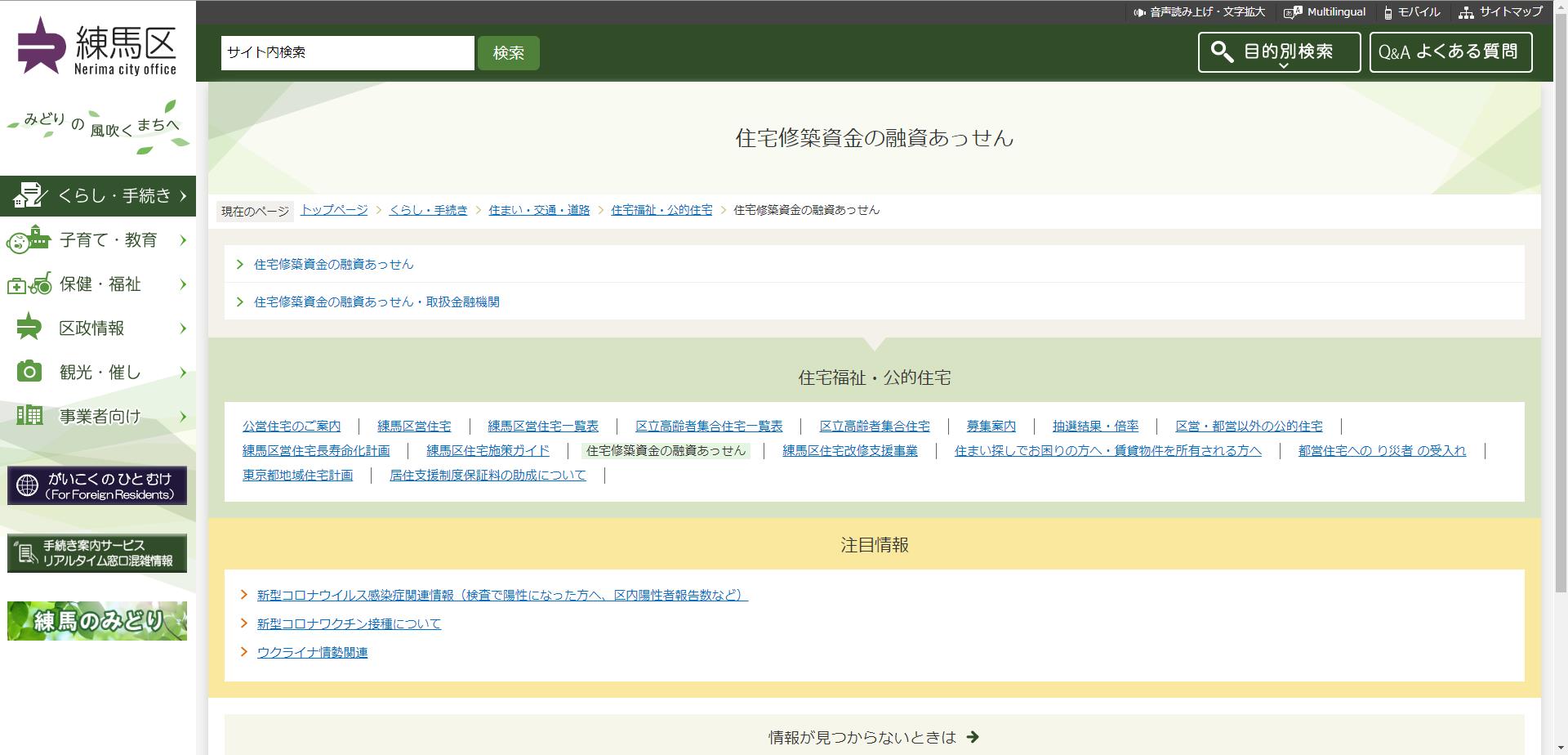Screen dimensions: 1568x755
Task: Expand the くらし・手続き menu chevron
Action: (x=183, y=196)
